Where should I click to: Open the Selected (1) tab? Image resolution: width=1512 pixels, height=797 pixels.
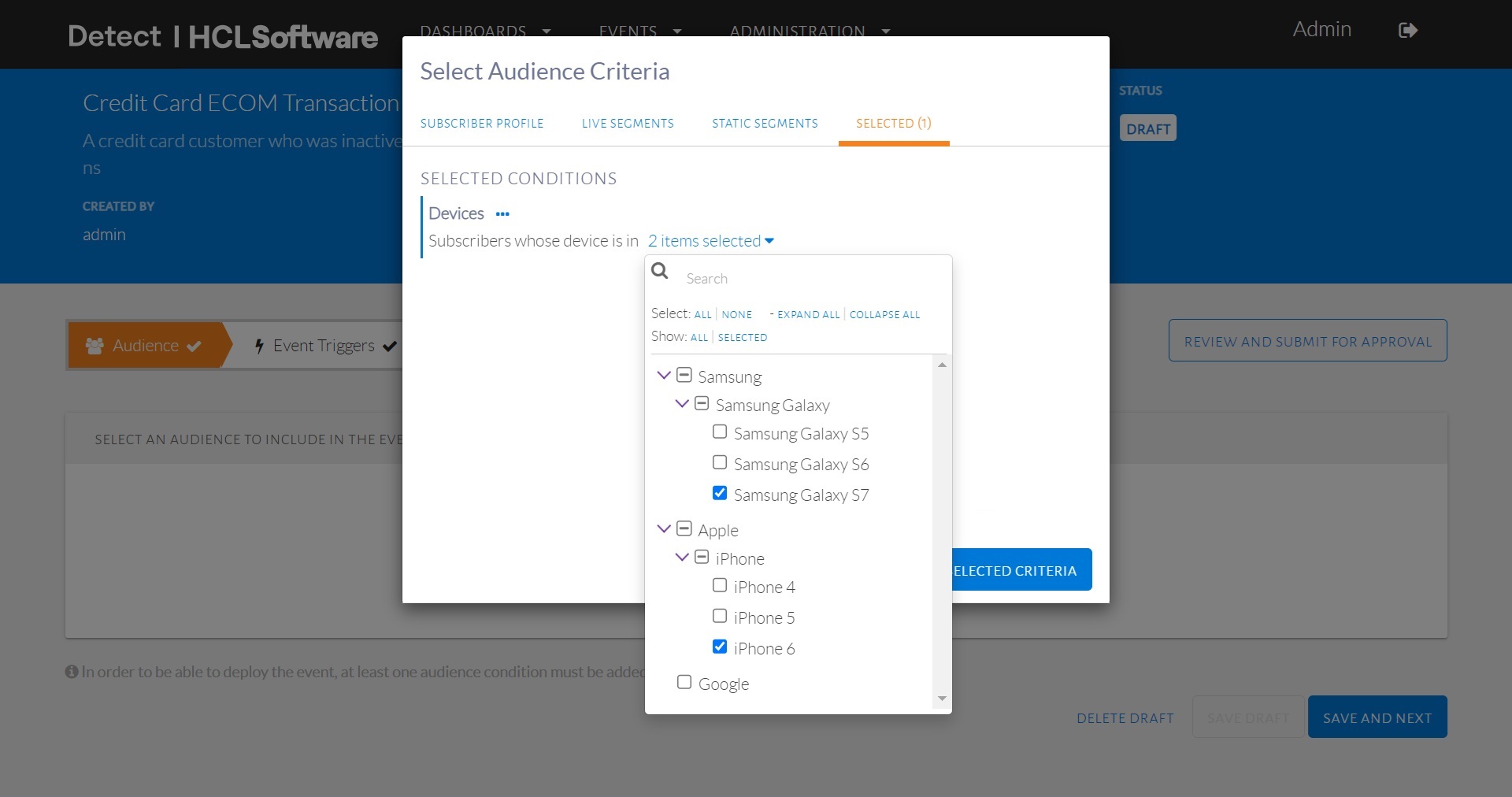tap(894, 124)
